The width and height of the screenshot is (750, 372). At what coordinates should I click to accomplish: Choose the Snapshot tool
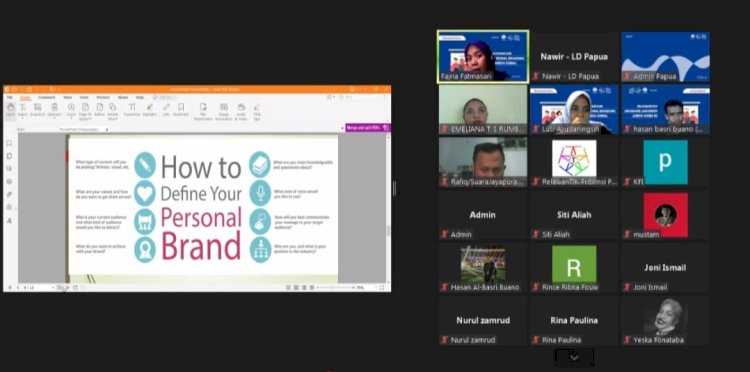tap(37, 109)
